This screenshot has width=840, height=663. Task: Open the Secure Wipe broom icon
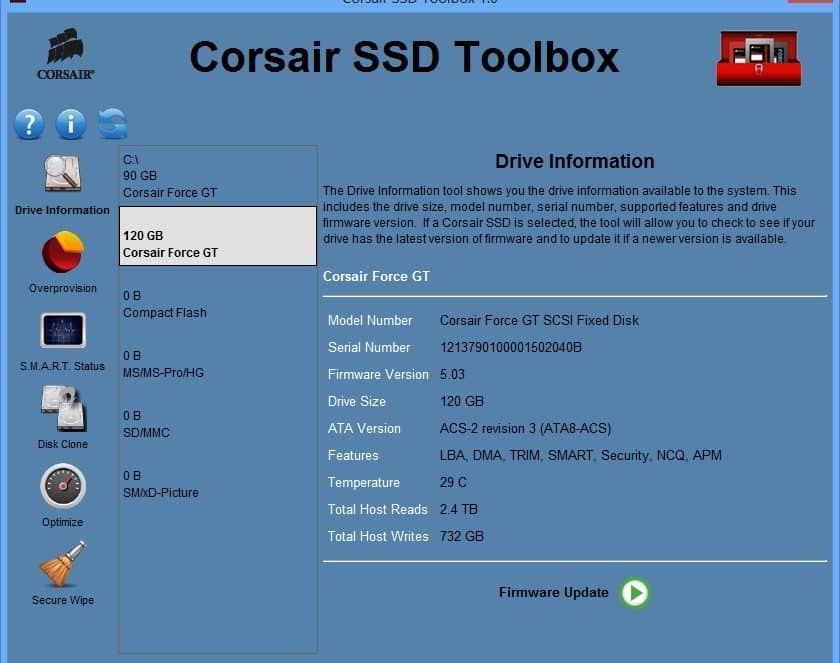coord(63,564)
